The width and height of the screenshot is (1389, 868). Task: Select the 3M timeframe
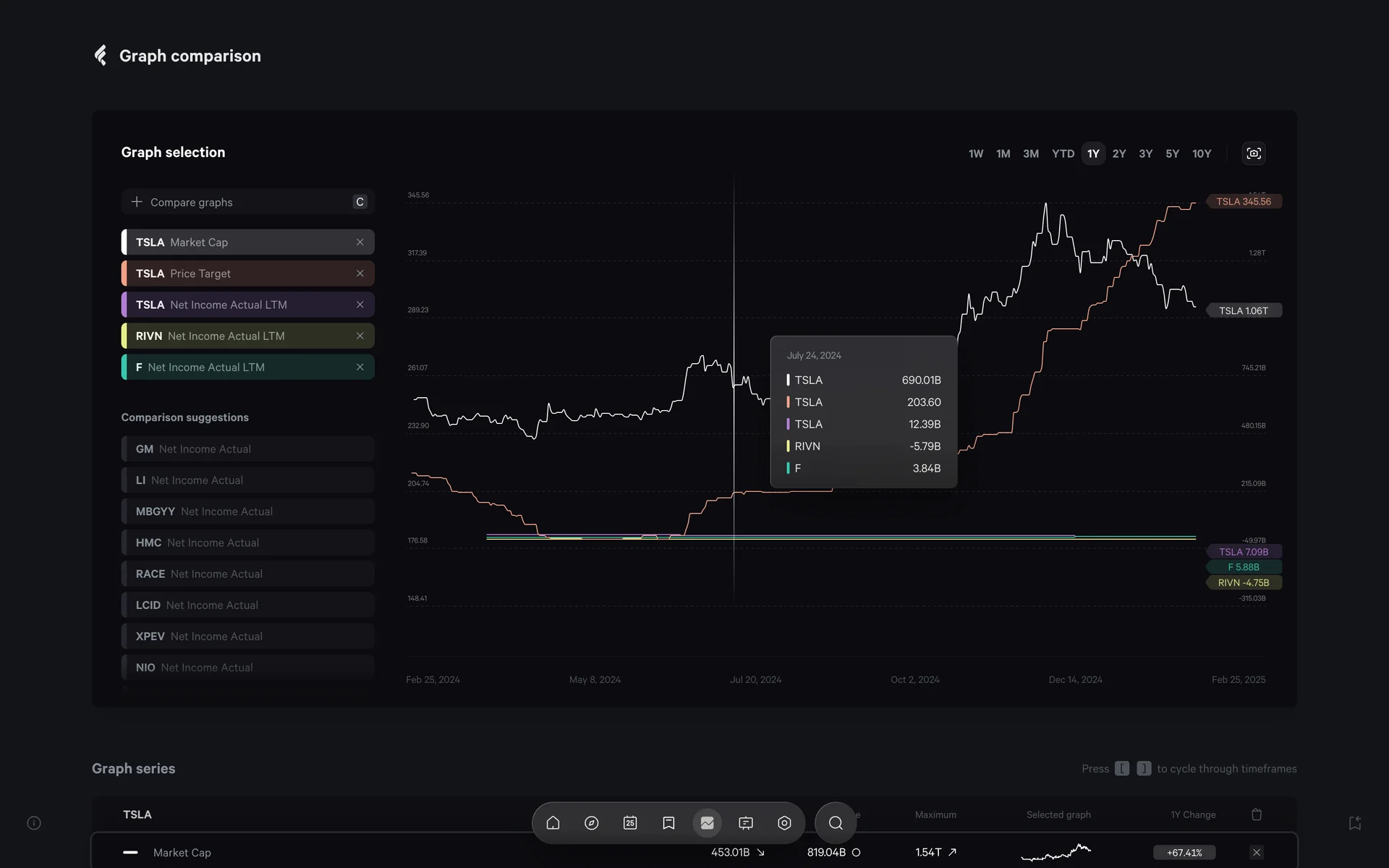1030,153
